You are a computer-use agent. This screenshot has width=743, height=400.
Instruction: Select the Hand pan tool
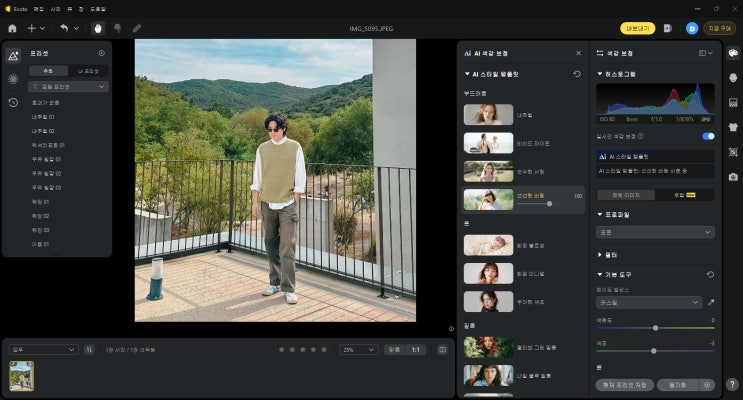pyautogui.click(x=98, y=28)
